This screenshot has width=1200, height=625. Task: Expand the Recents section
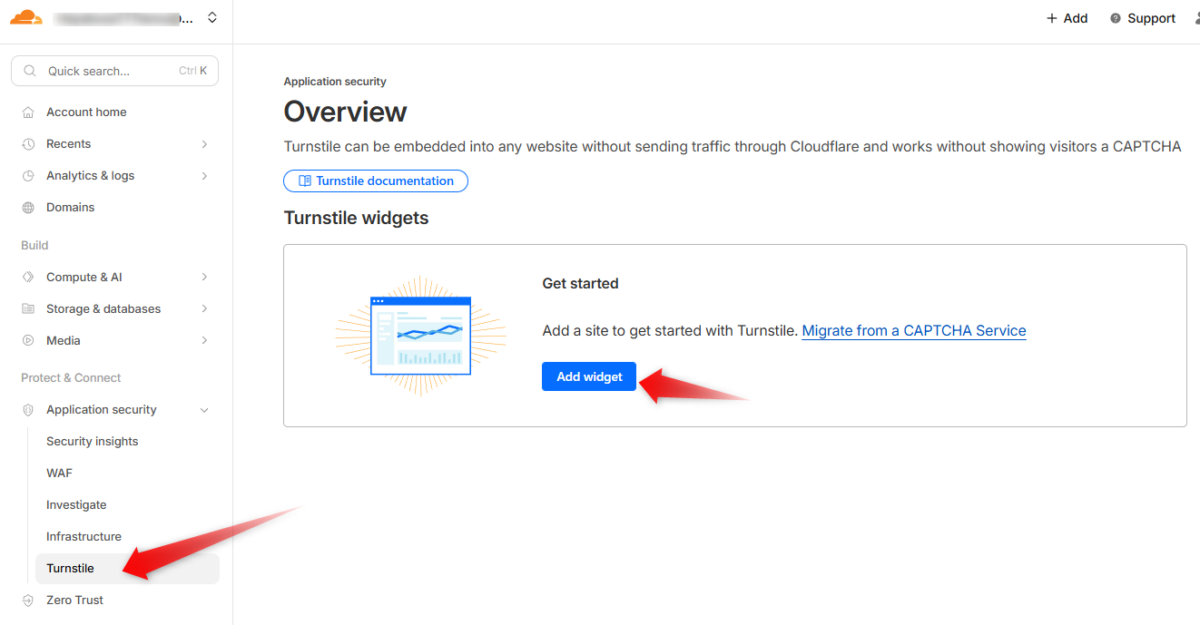tap(204, 143)
